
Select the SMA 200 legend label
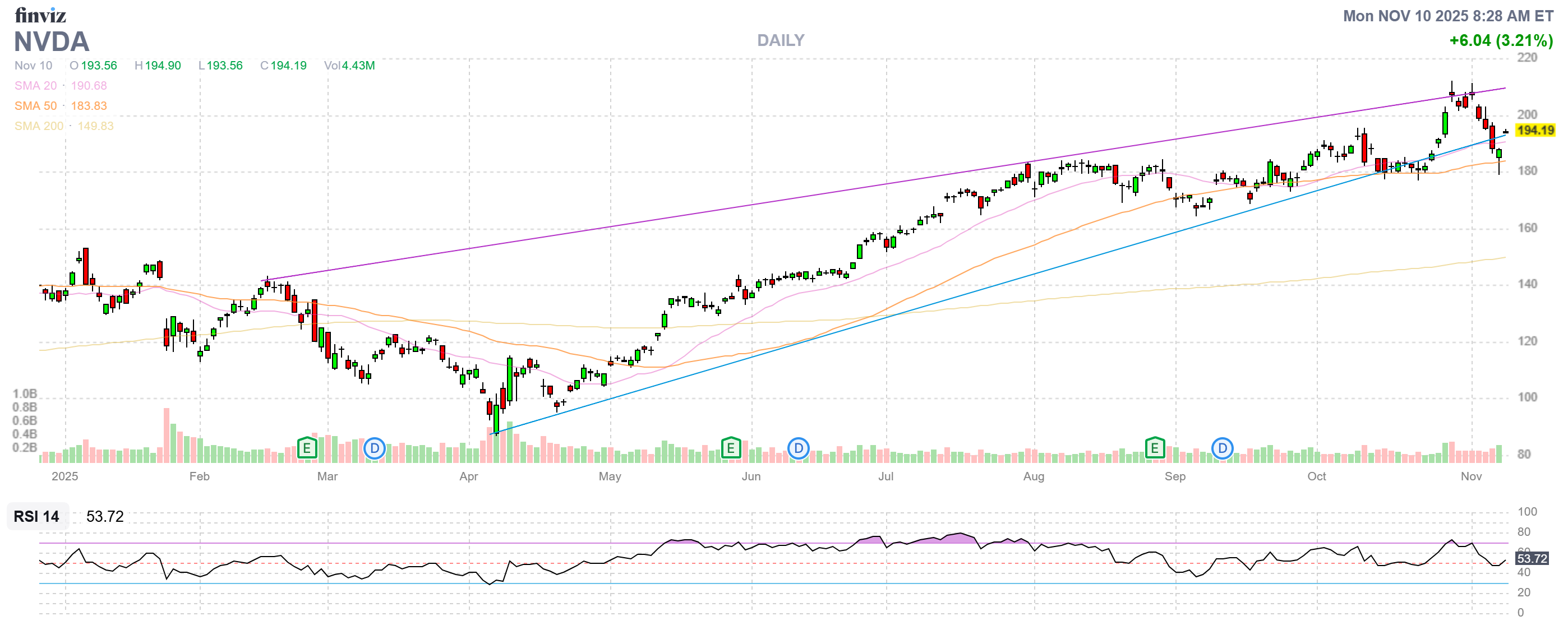point(38,126)
